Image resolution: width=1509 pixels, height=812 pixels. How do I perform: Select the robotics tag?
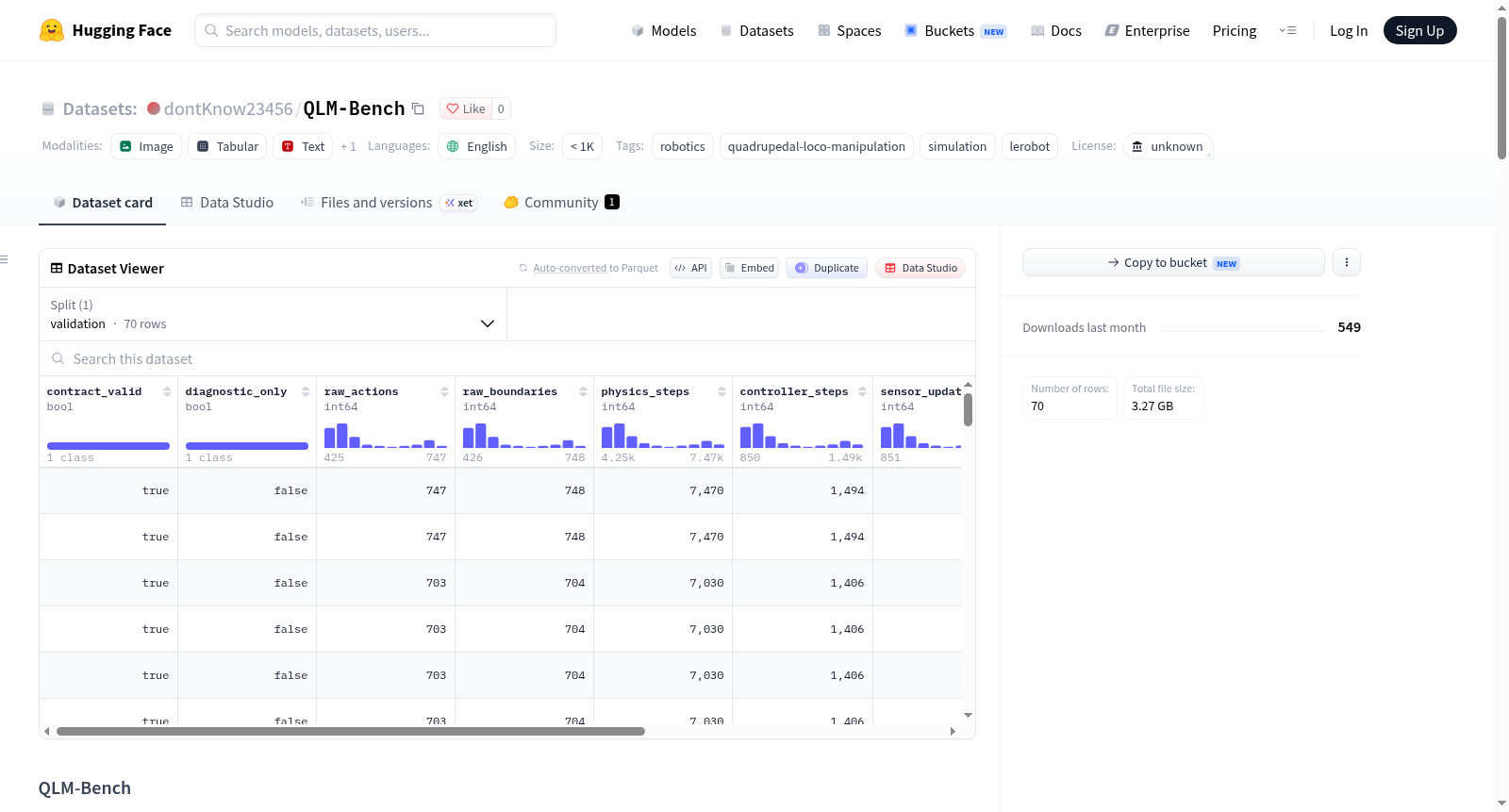coord(682,146)
